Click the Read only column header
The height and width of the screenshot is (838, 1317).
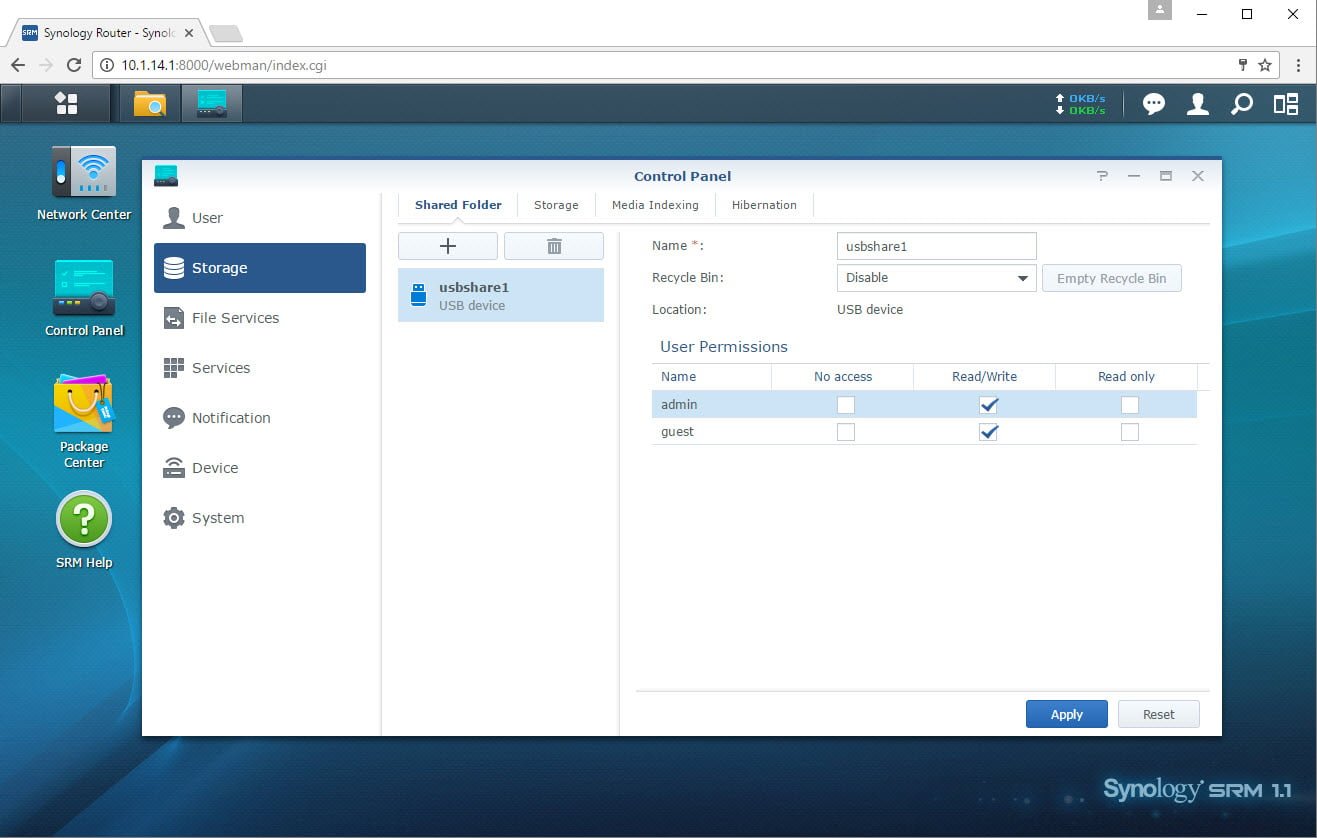coord(1126,377)
